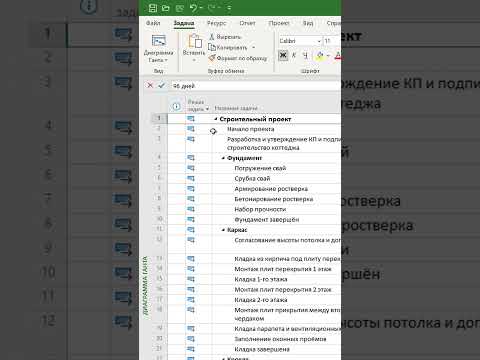Click task mode icon for Заполнение оконных проёмов row

(191, 339)
